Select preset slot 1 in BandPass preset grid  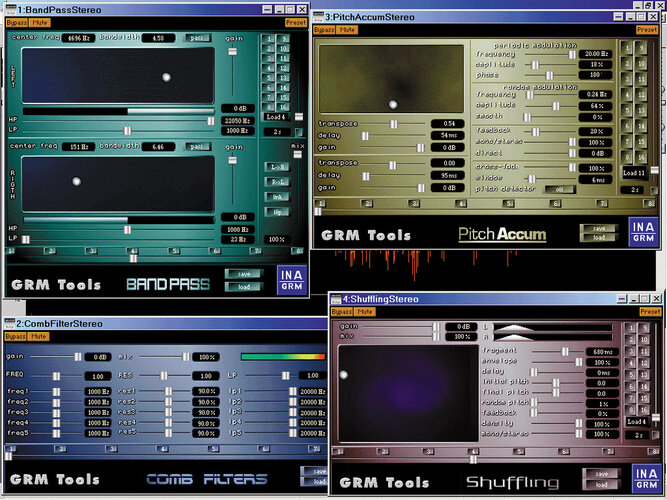[268, 39]
